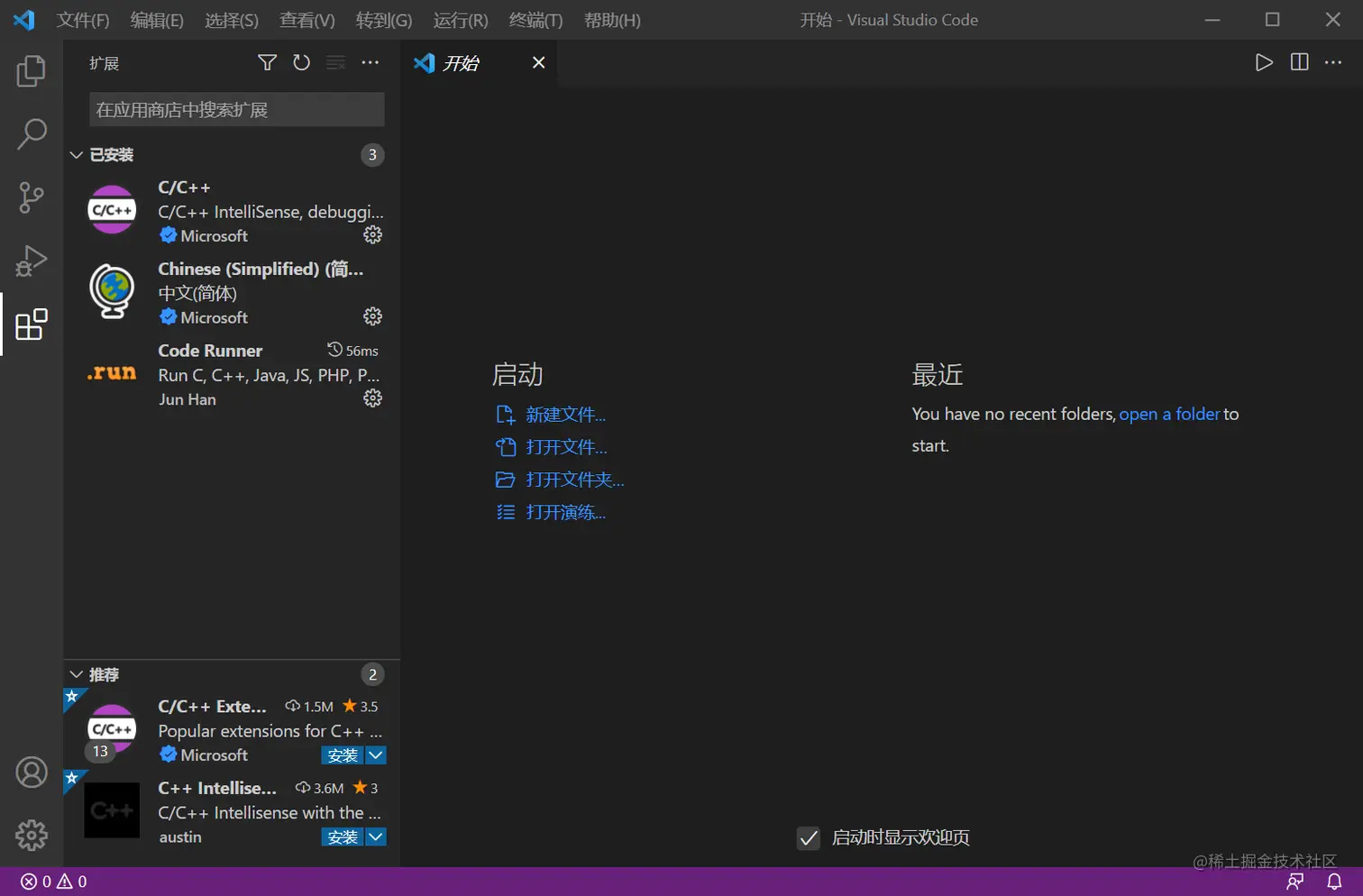Open the Manage gear in activity bar
This screenshot has width=1363, height=896.
pyautogui.click(x=32, y=836)
